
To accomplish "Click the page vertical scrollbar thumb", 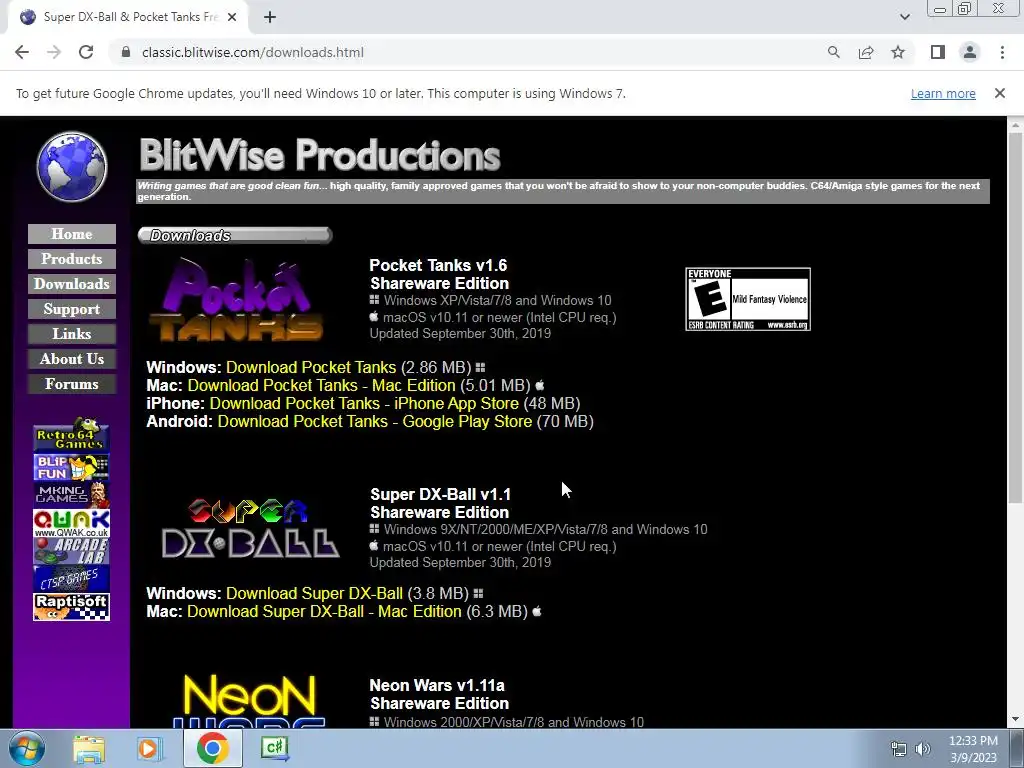I will pyautogui.click(x=1016, y=317).
